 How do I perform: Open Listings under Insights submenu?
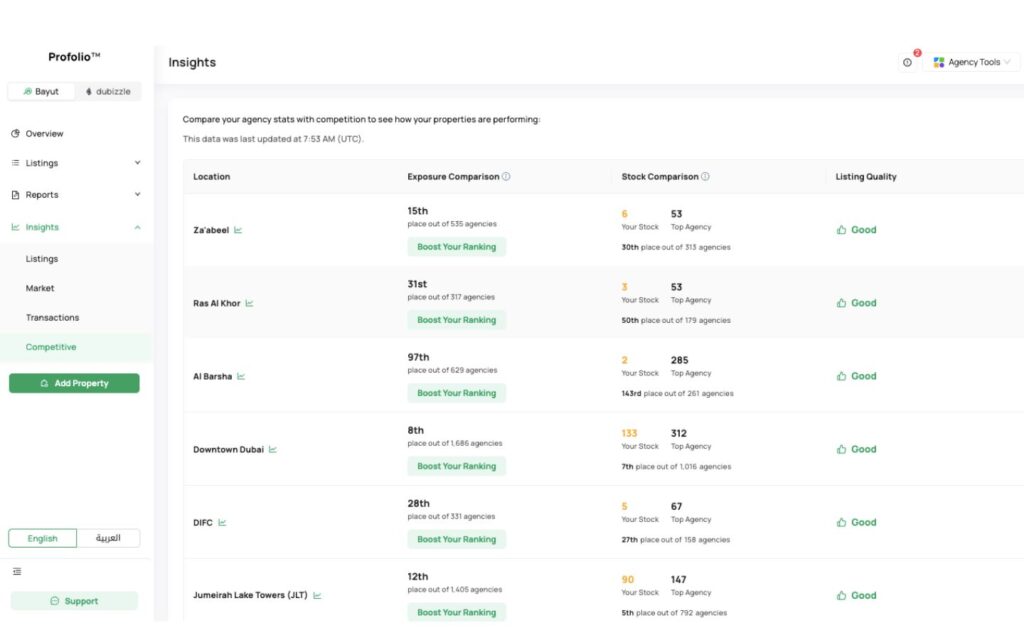(42, 259)
